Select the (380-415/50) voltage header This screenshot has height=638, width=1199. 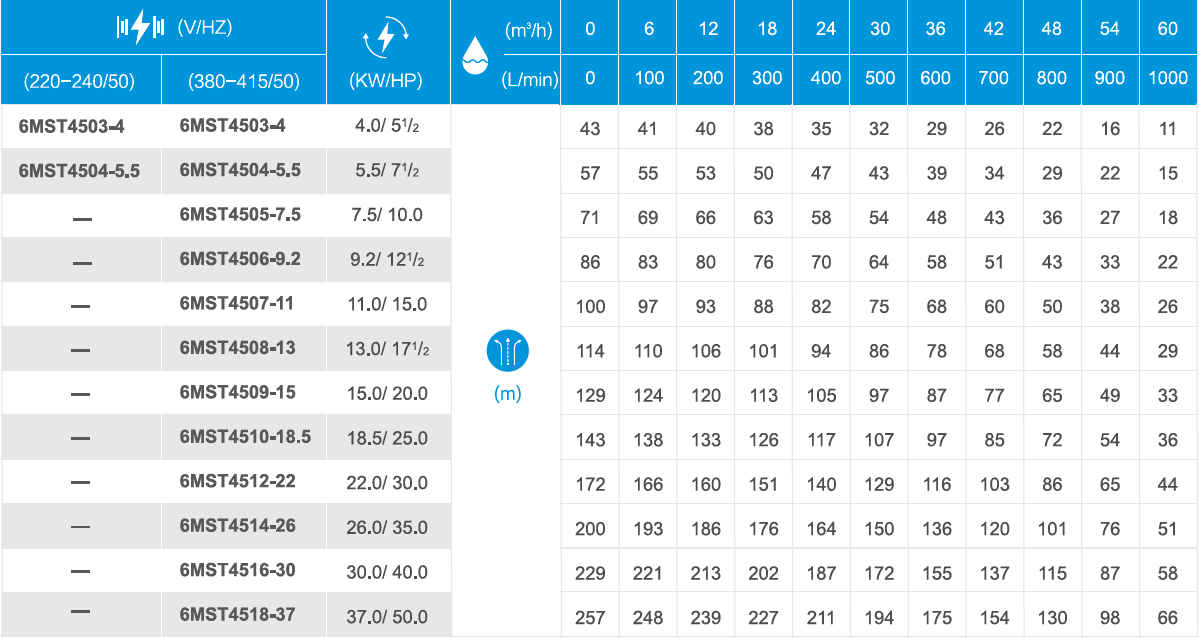pos(244,80)
